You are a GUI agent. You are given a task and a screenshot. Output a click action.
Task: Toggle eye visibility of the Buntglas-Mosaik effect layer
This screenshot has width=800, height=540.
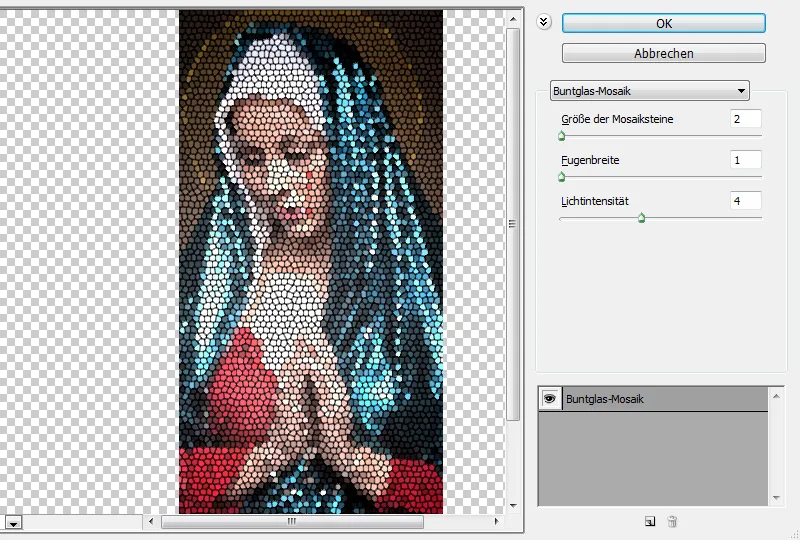549,399
